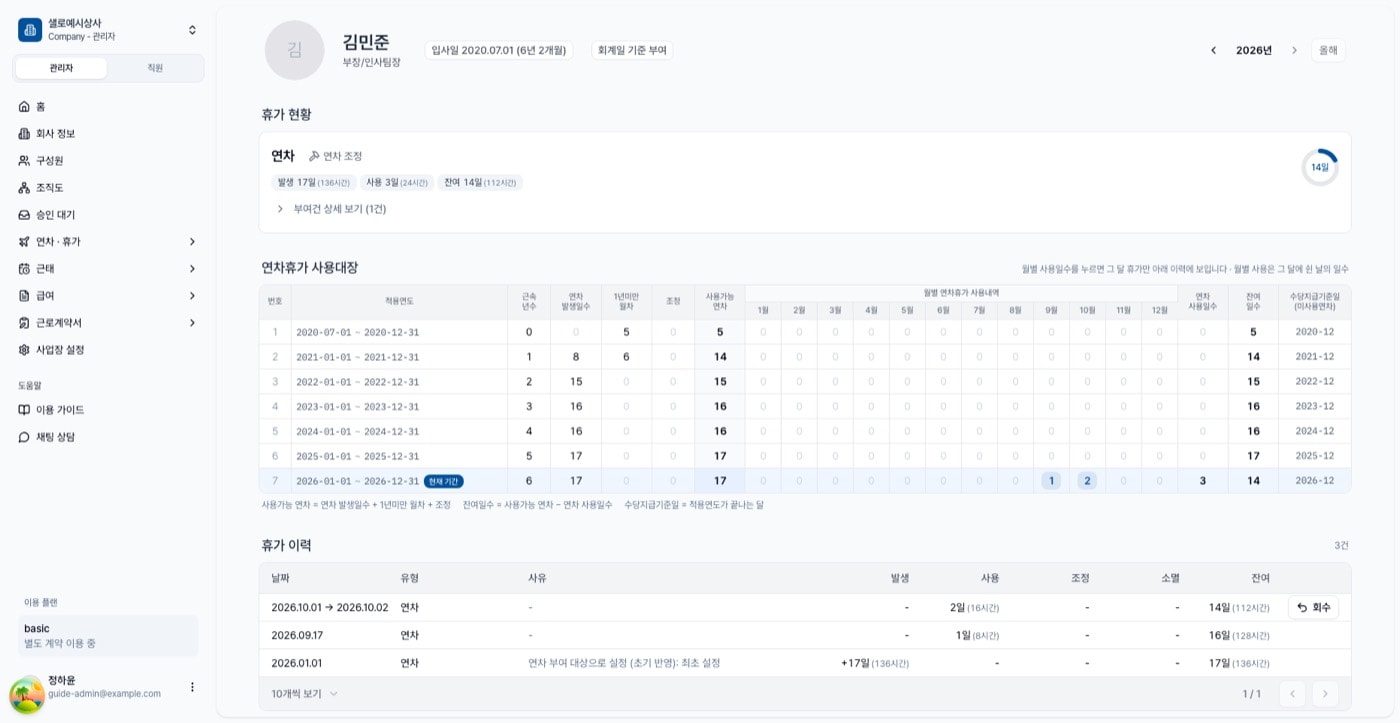Viewport: 1400px width, 723px height.
Task: Click the 발생 17일 chip
Action: (x=314, y=183)
